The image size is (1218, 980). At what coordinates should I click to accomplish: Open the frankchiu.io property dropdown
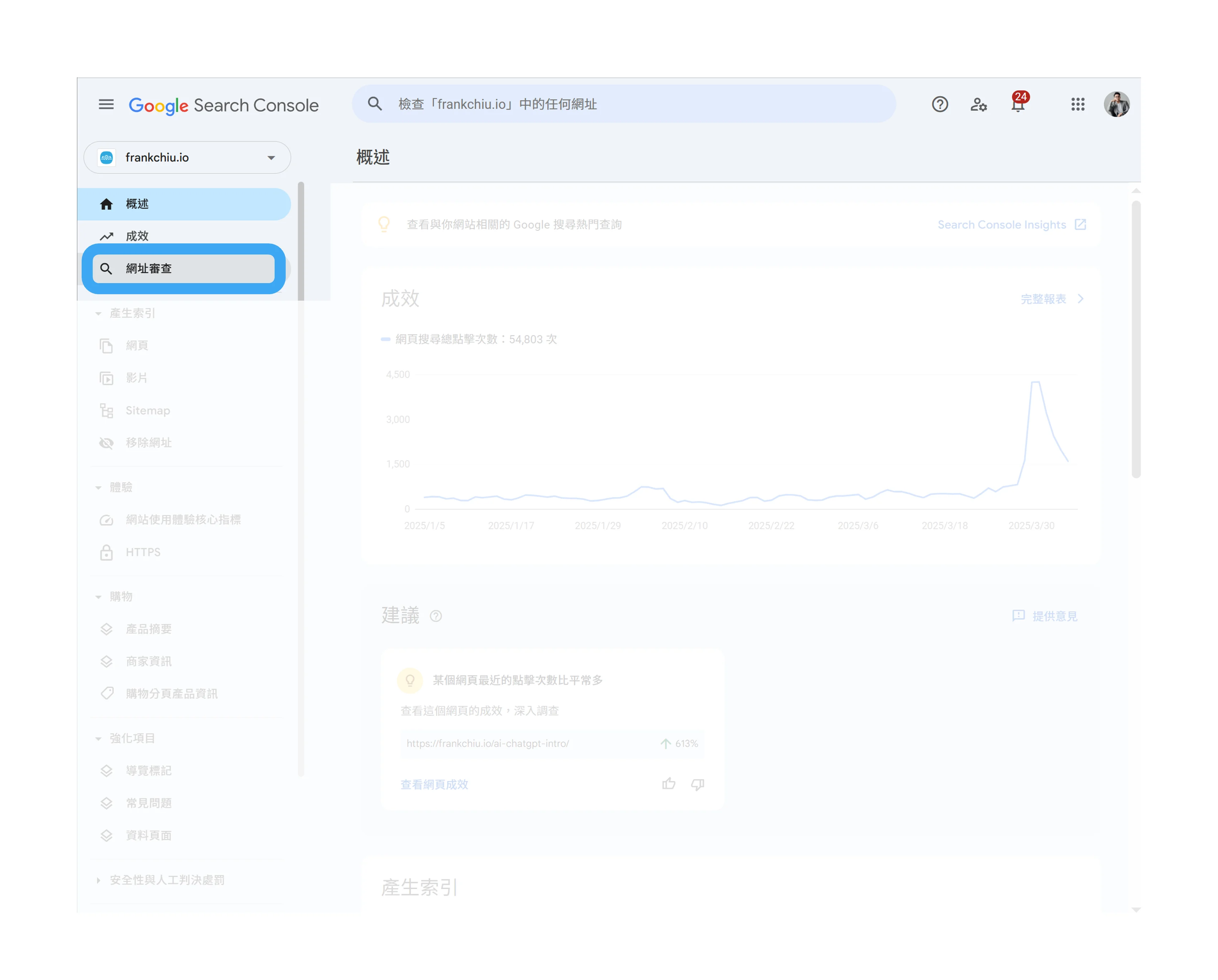point(187,157)
